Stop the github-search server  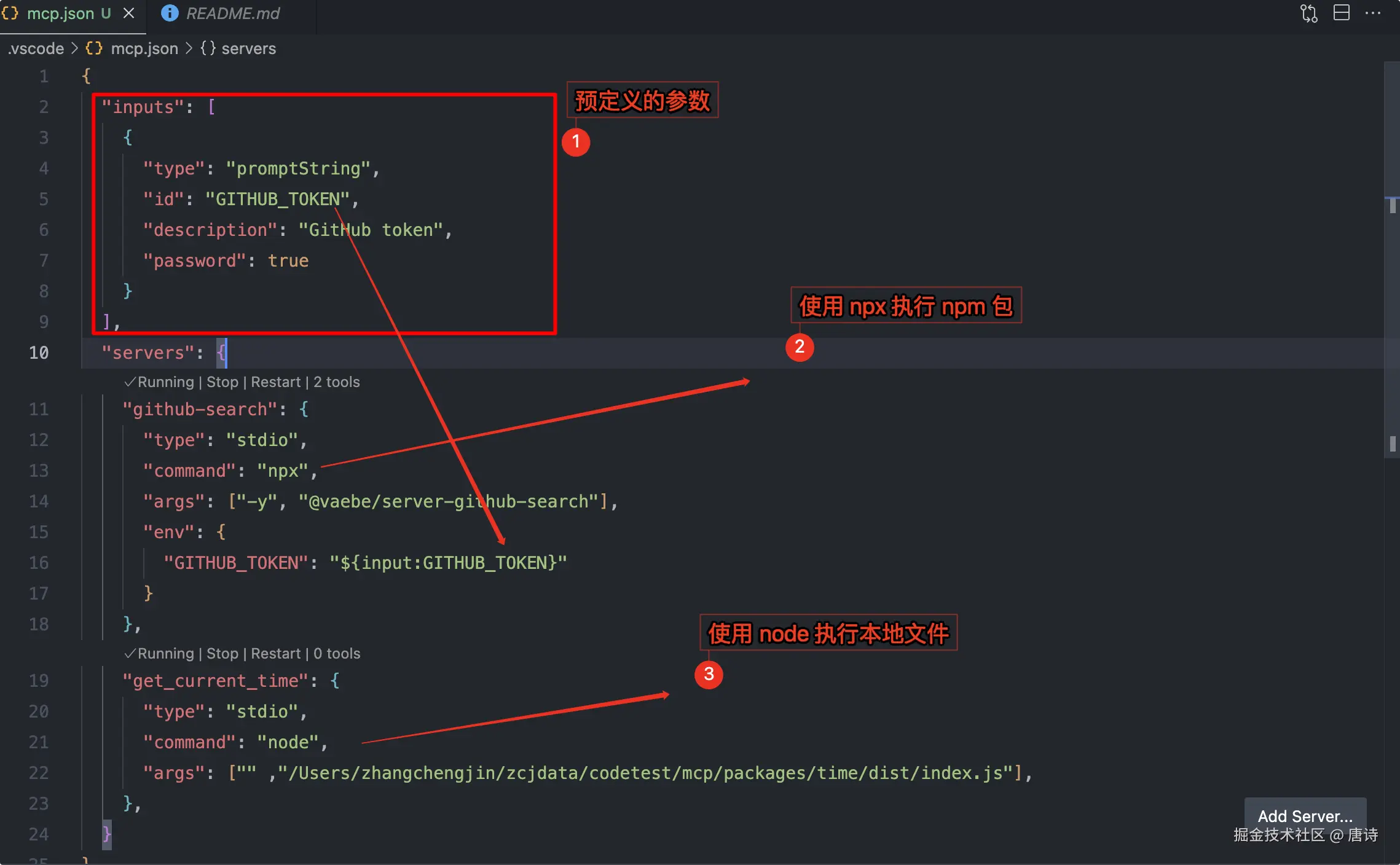tap(222, 382)
